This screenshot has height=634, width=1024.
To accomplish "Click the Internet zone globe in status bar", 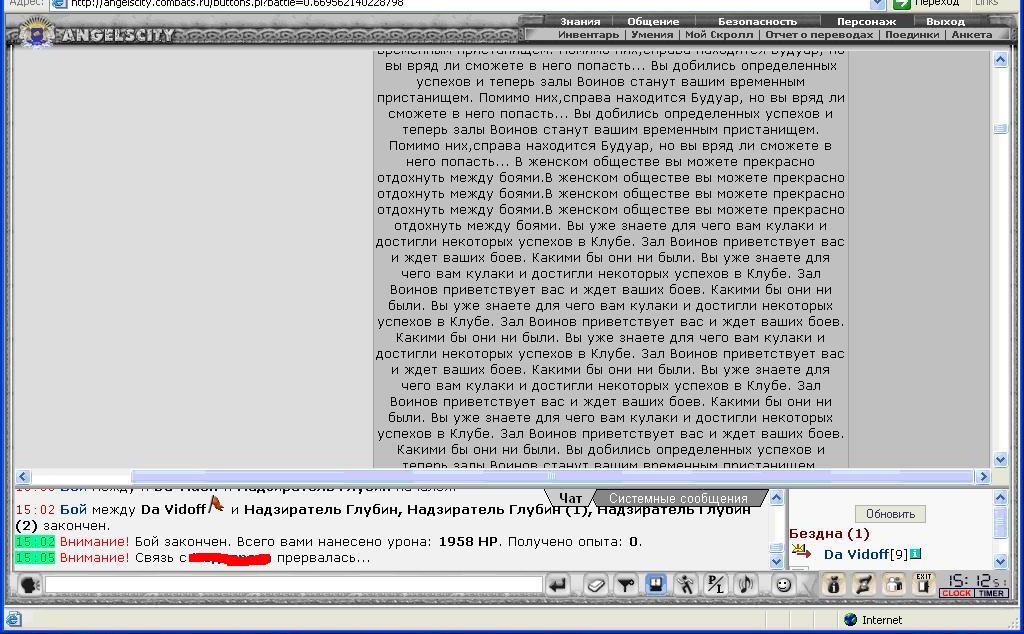I will [x=850, y=620].
